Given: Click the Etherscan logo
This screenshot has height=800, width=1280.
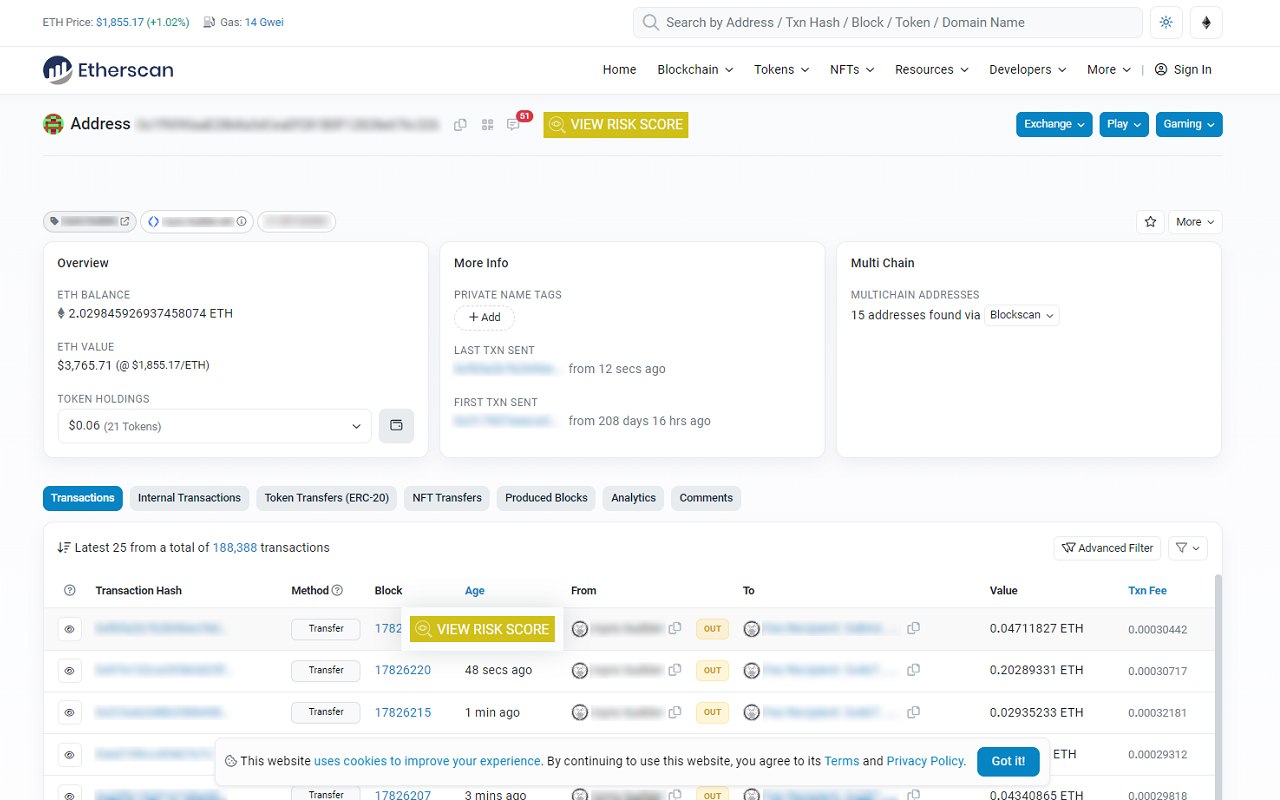Looking at the screenshot, I should point(108,70).
